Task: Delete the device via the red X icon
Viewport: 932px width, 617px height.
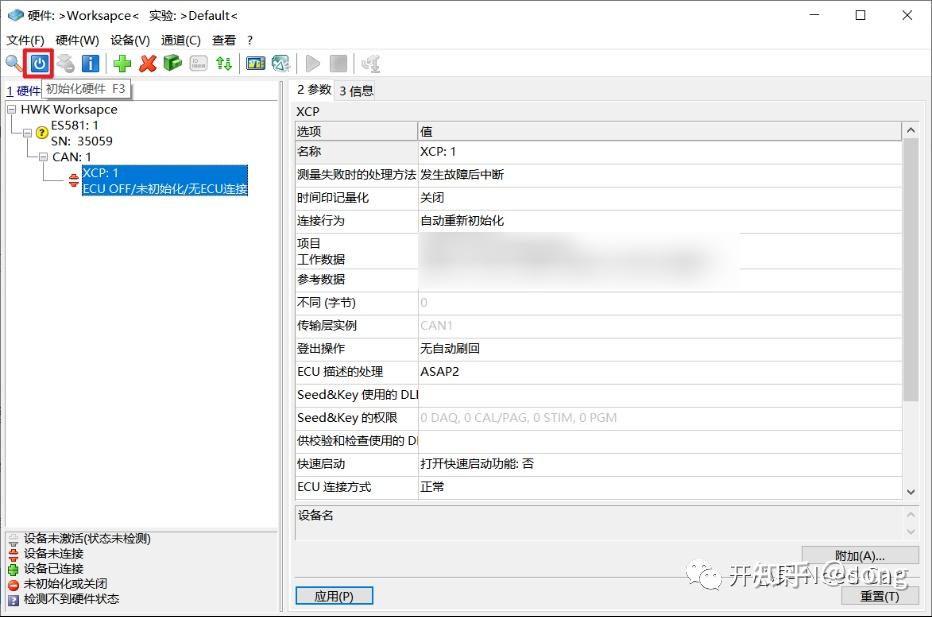Action: click(x=146, y=63)
